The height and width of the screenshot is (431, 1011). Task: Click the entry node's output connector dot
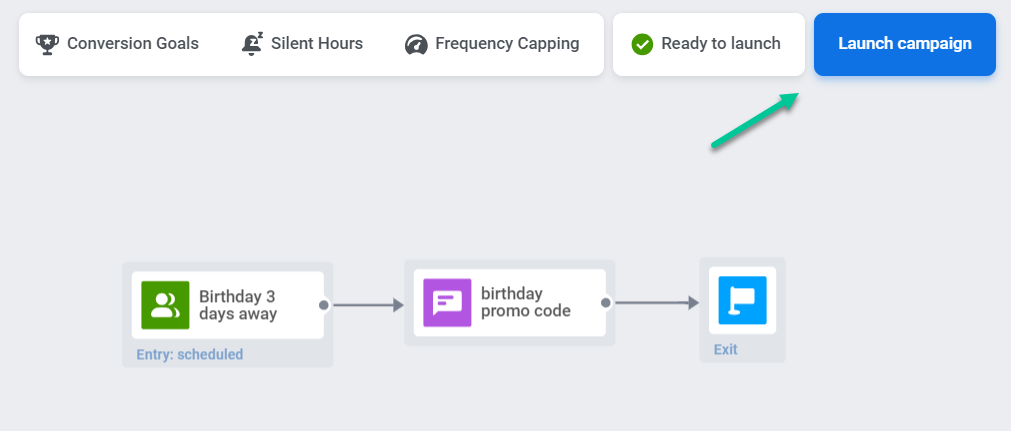(324, 305)
